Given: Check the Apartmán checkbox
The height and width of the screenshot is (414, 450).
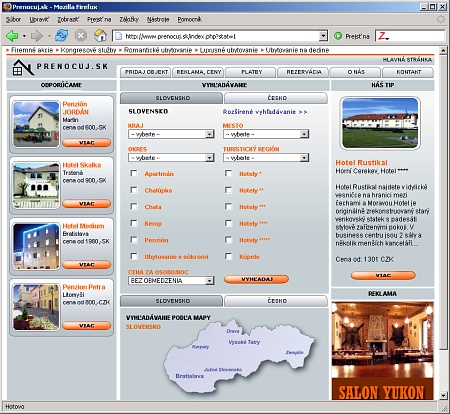Looking at the screenshot, I should click(134, 173).
